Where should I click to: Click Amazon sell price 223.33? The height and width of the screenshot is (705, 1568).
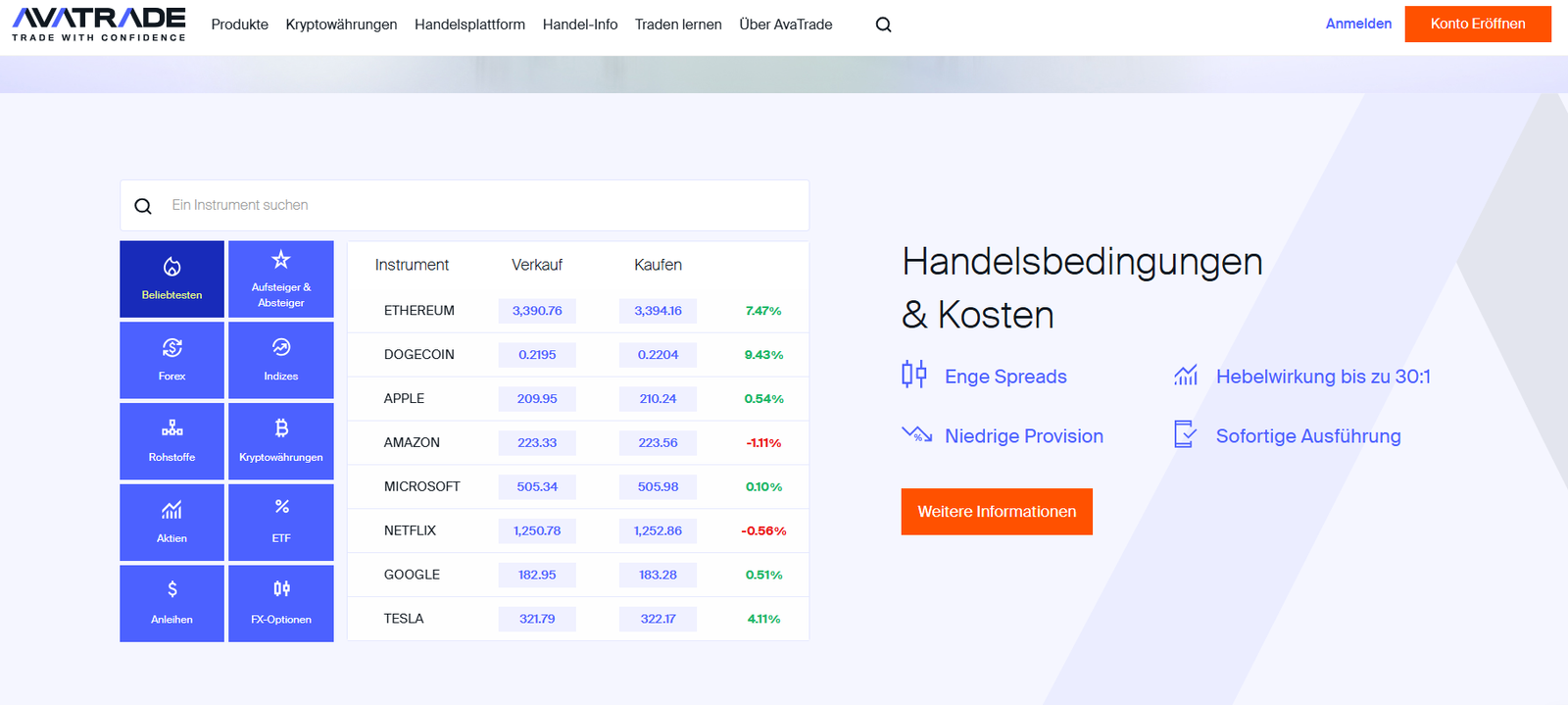pyautogui.click(x=537, y=443)
